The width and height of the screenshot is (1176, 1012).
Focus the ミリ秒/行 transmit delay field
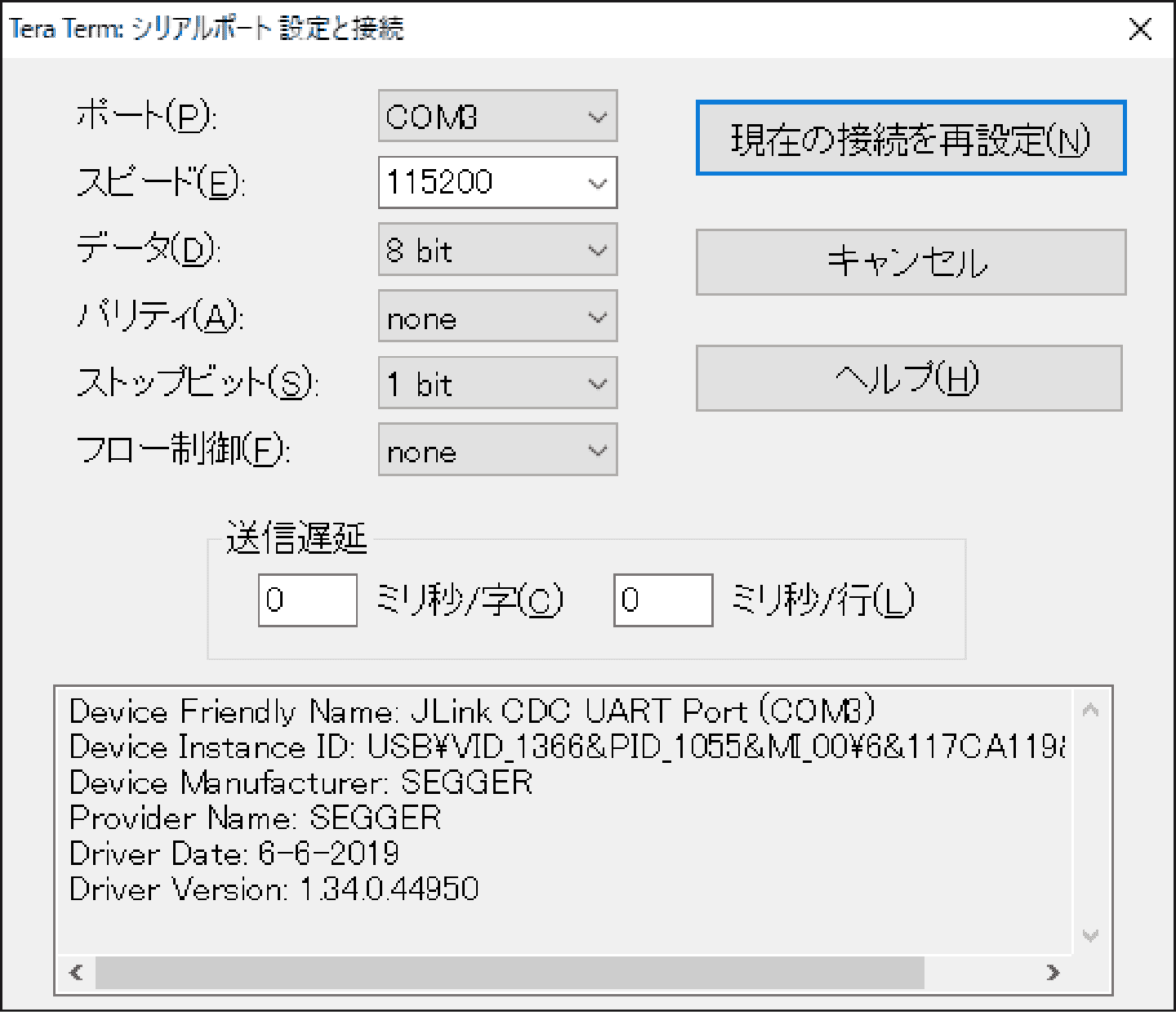[662, 600]
